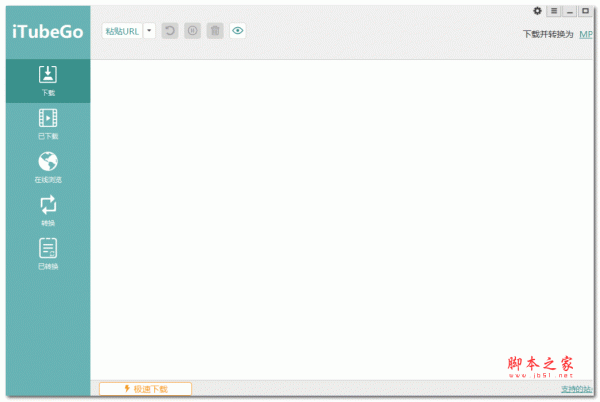
Task: Click the Paste URL (粘贴URL) button
Action: pos(122,31)
